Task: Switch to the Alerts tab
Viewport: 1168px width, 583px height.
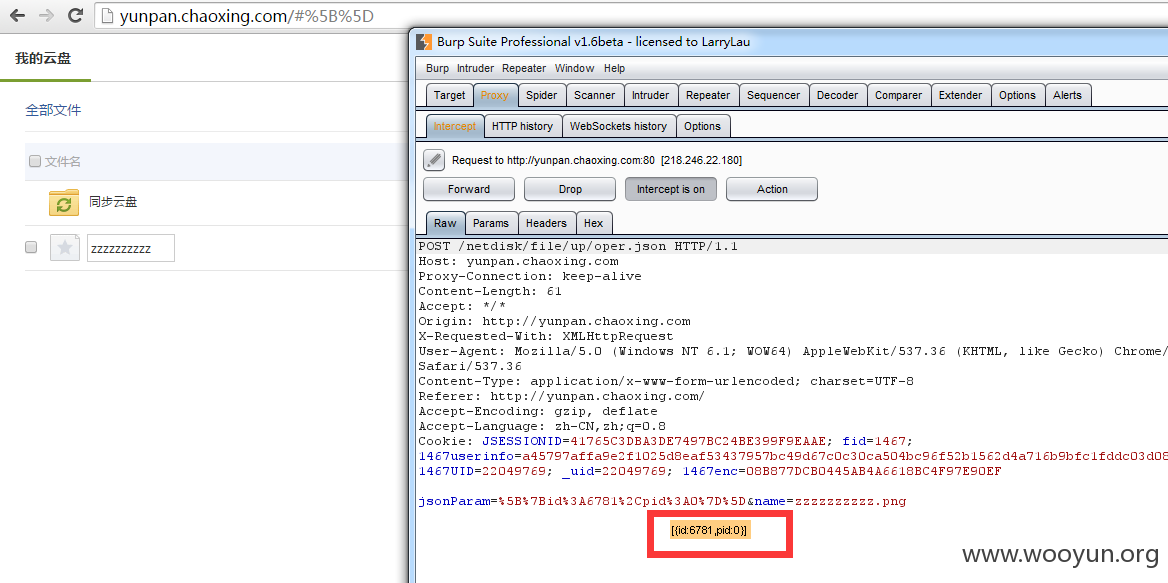Action: point(1067,95)
